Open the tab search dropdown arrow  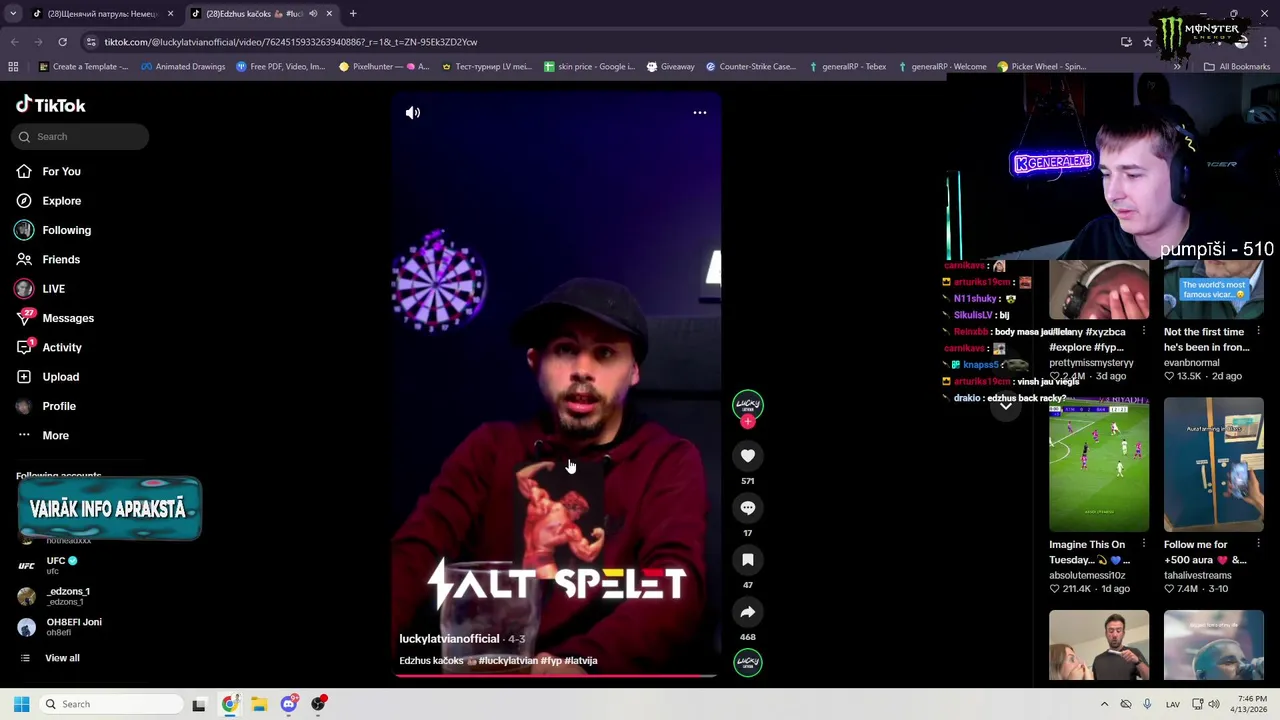pos(13,14)
